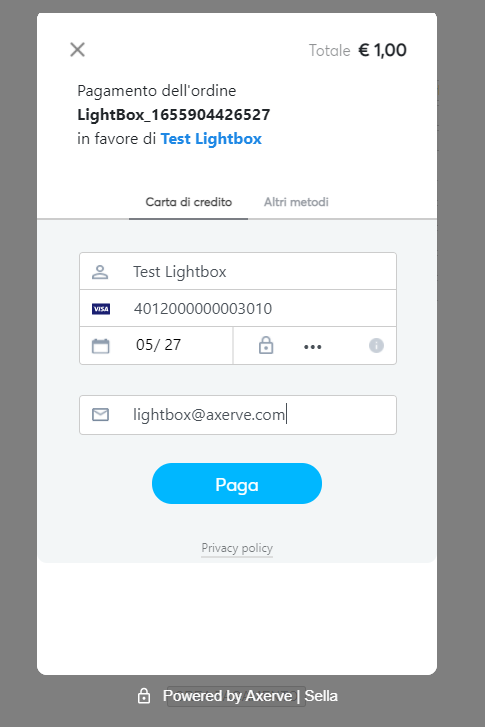Screen dimensions: 485x727
Task: Switch to the Carta di credito tab
Action: [x=188, y=202]
